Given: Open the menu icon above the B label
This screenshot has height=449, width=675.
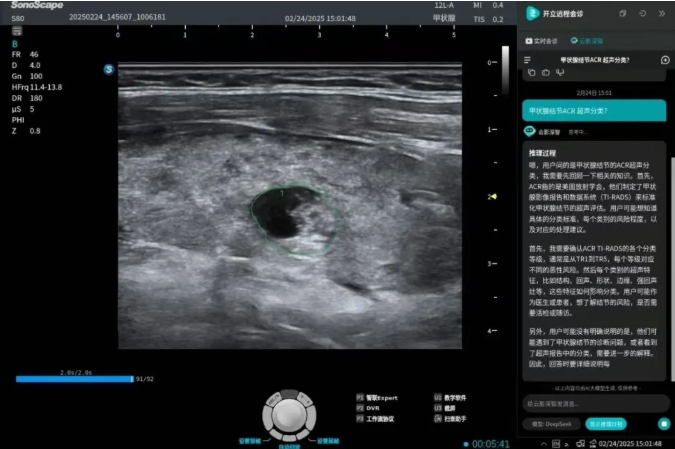Looking at the screenshot, I should point(17,31).
